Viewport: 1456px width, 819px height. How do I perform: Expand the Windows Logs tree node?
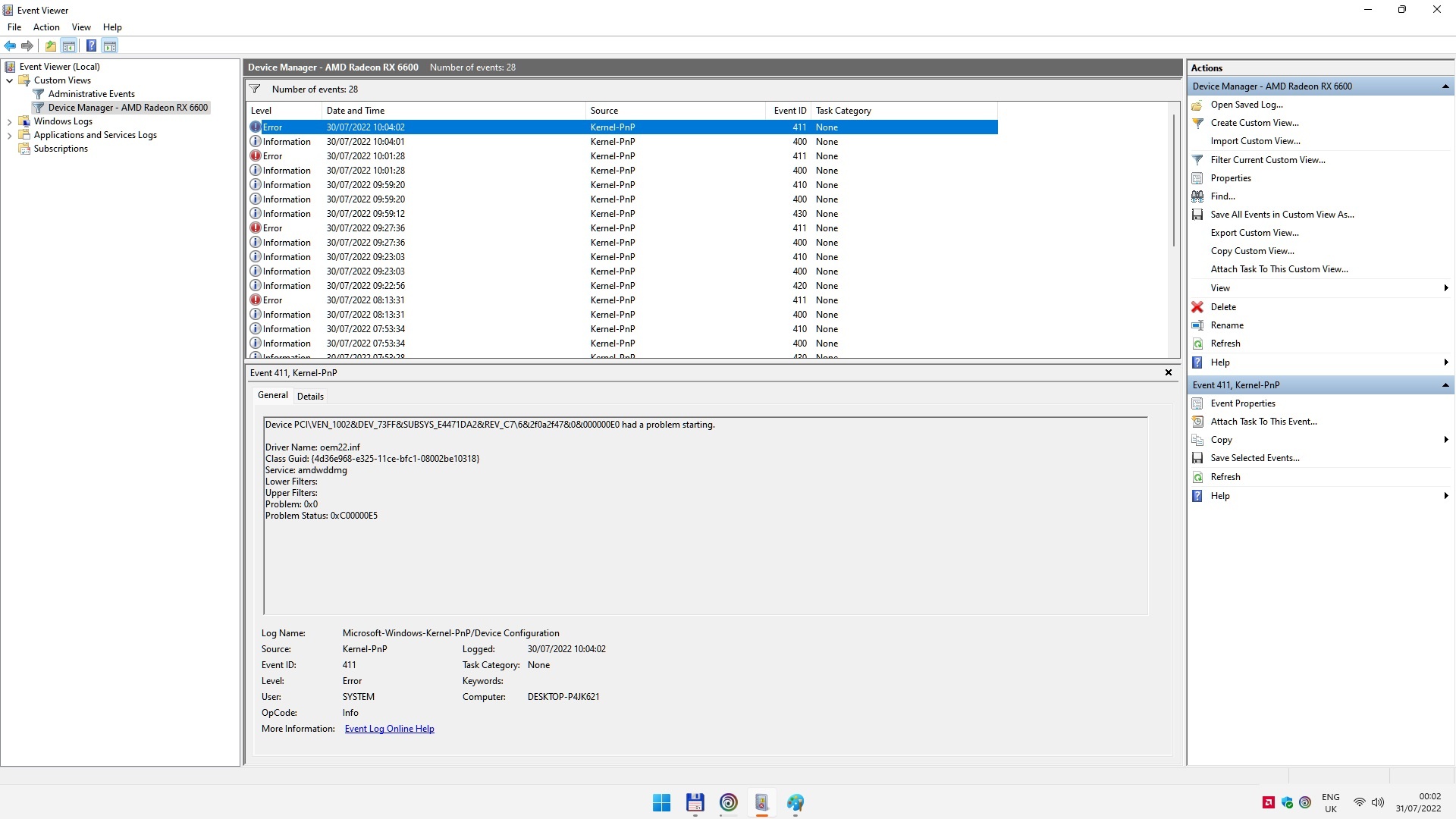coord(9,121)
